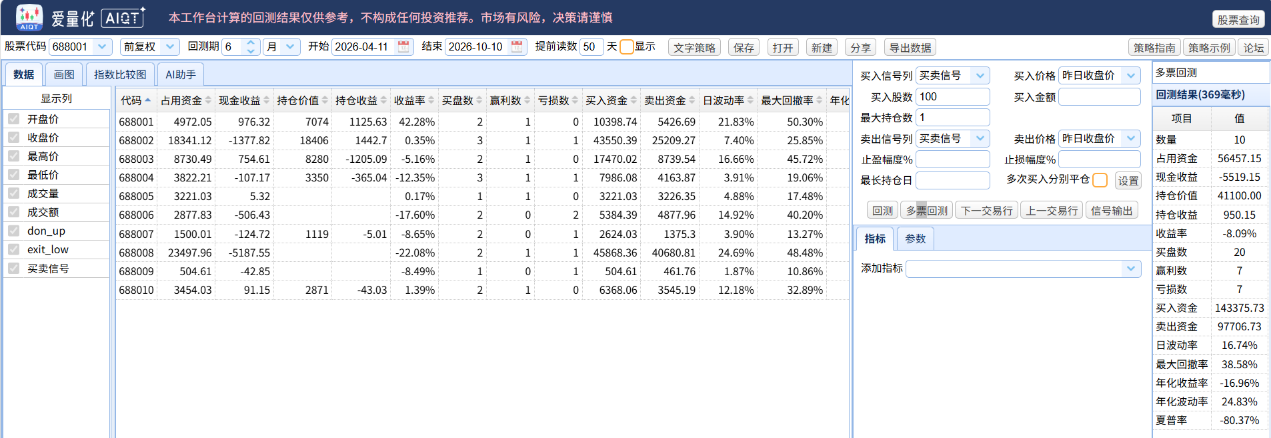Open the 添加指标 dropdown

click(x=1131, y=268)
